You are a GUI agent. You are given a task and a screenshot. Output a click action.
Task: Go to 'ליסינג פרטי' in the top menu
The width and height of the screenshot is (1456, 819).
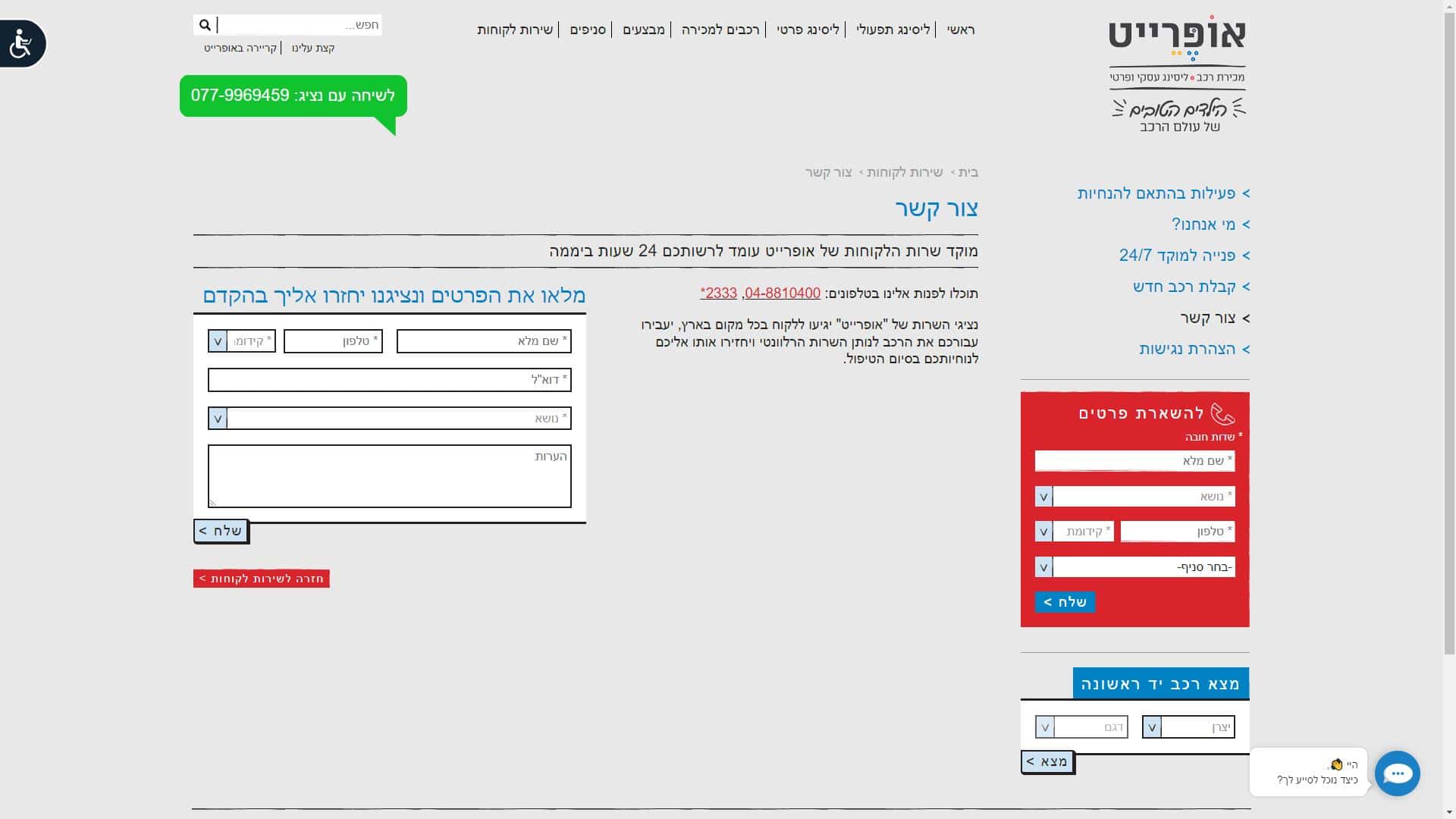pyautogui.click(x=808, y=30)
